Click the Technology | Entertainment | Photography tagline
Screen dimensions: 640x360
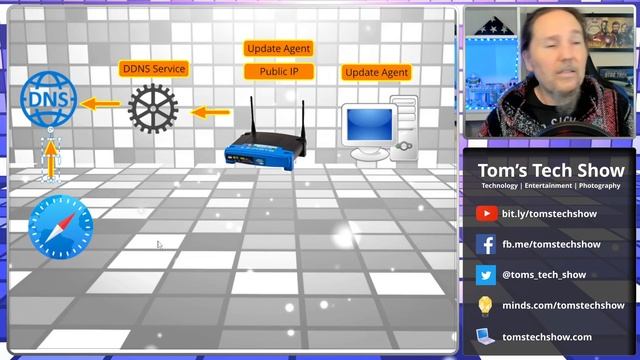[x=551, y=186]
